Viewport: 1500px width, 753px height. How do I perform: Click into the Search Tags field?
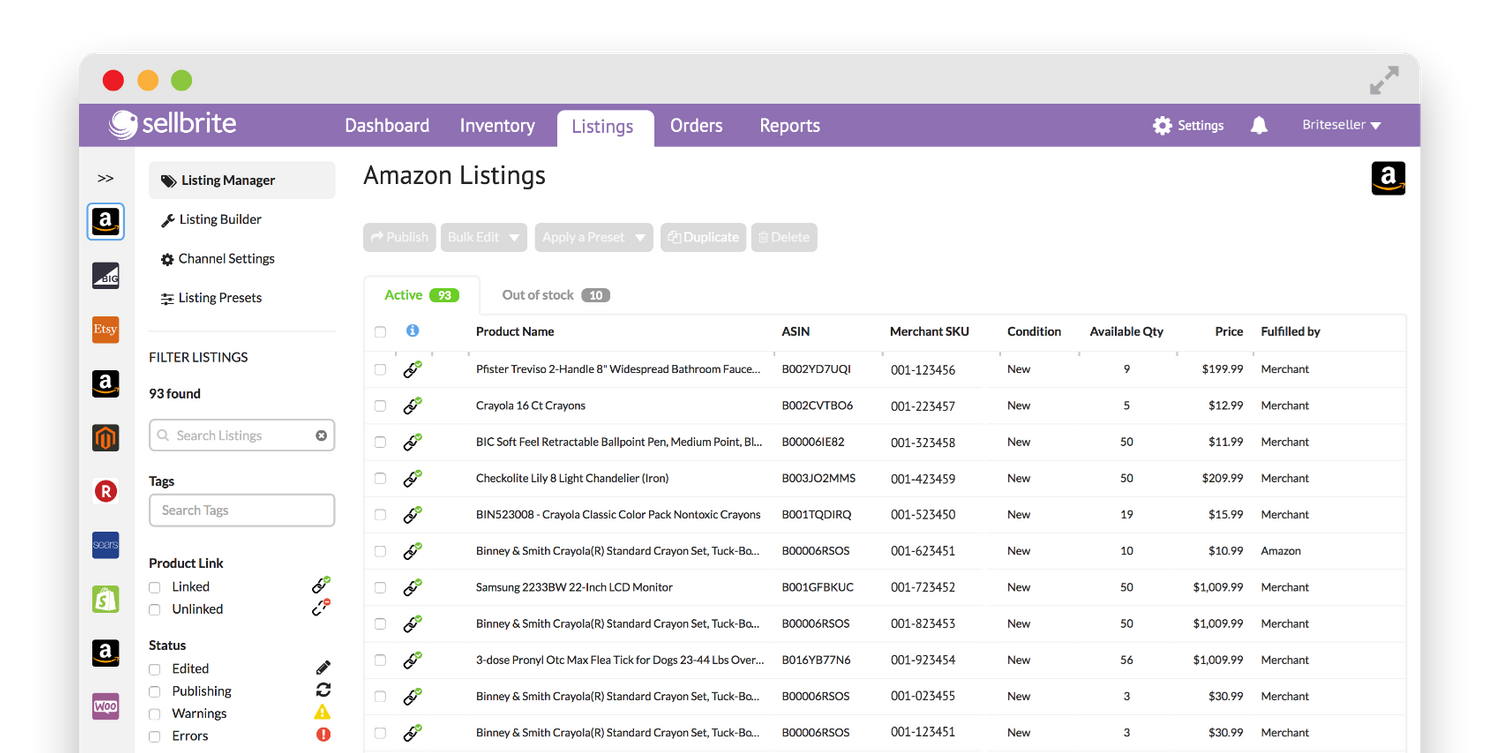click(x=242, y=510)
